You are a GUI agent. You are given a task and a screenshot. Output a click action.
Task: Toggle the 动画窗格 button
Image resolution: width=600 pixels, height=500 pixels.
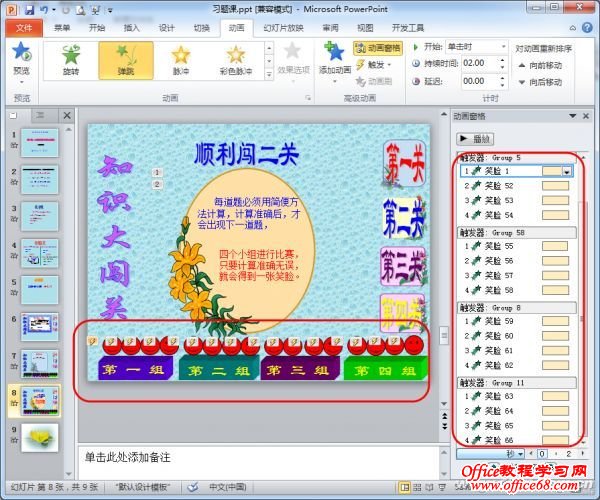click(378, 48)
